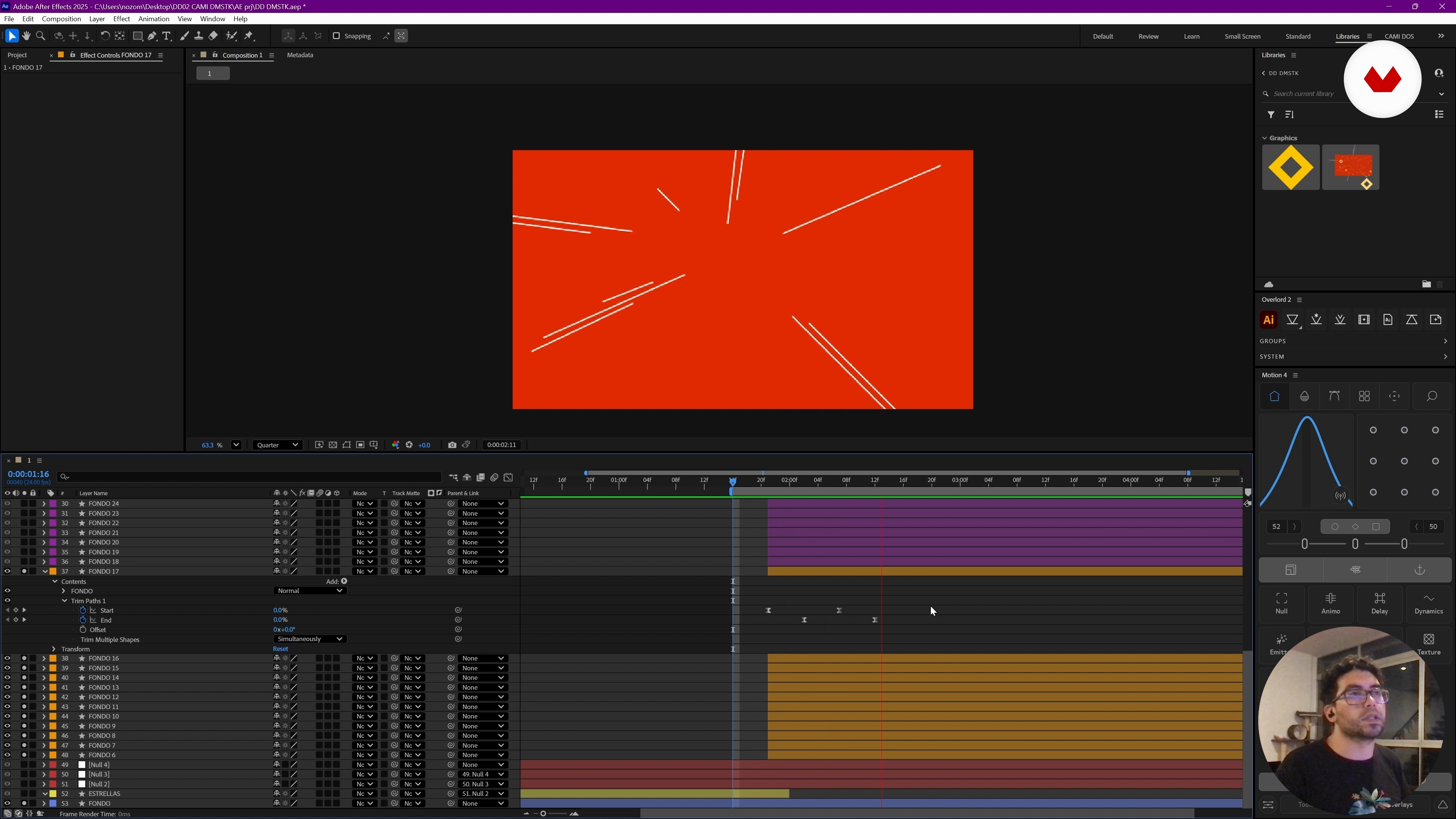This screenshot has width=1456, height=819.
Task: Switch to the Metadata tab
Action: click(x=300, y=55)
